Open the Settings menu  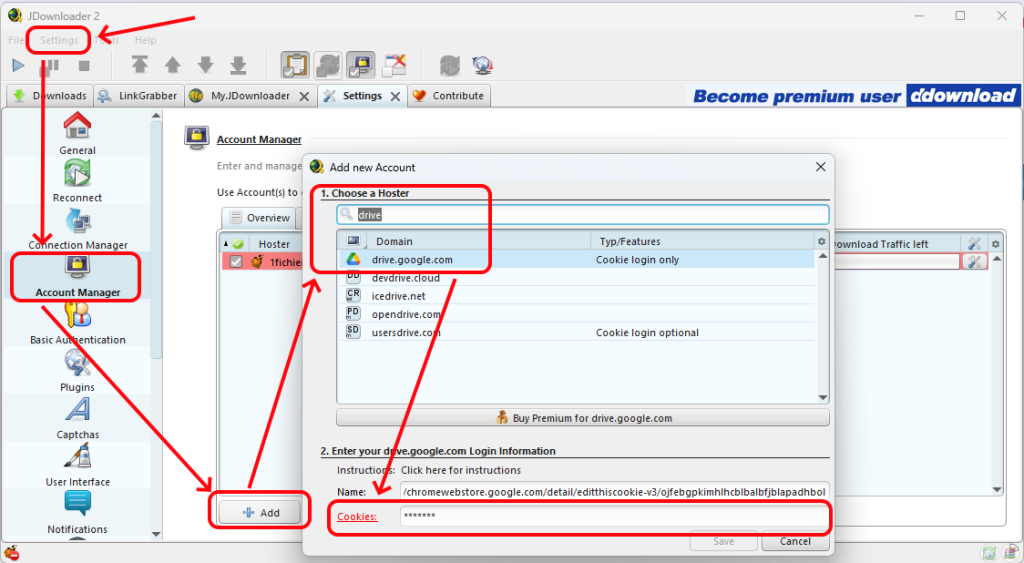(x=59, y=40)
